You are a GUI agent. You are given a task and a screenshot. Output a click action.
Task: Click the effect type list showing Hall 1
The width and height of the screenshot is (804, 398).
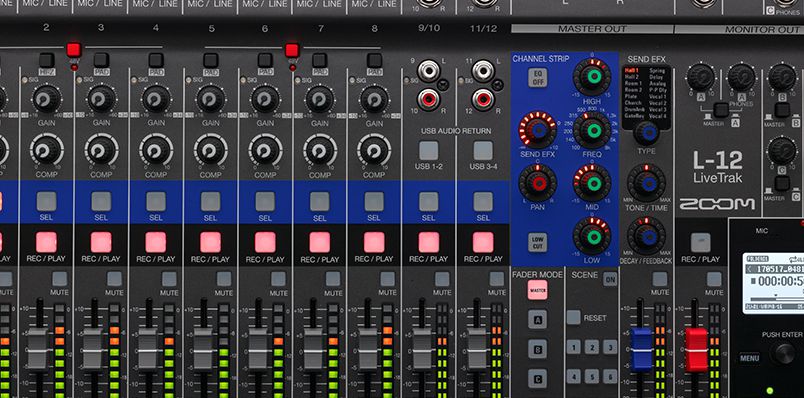(x=646, y=97)
